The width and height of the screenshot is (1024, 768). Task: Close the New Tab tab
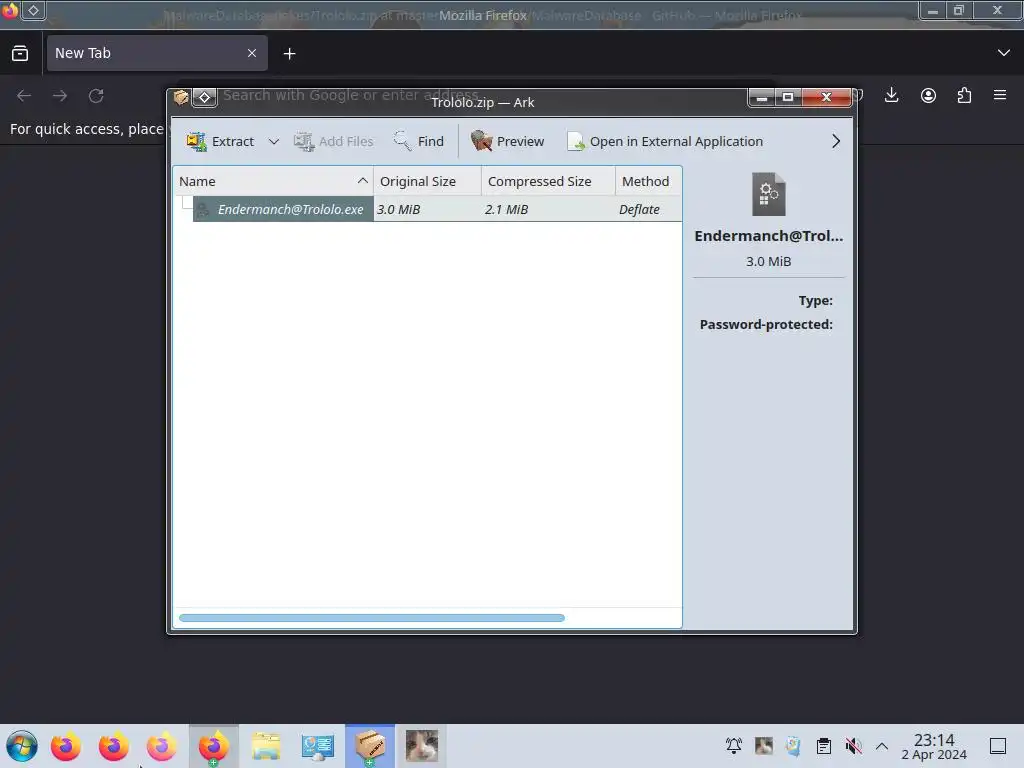(252, 53)
